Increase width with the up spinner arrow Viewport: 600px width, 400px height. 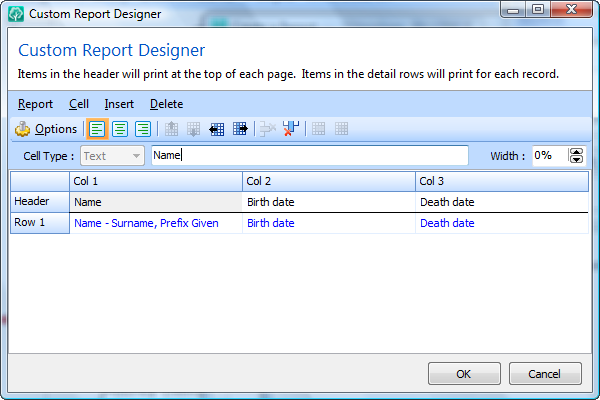(576, 152)
